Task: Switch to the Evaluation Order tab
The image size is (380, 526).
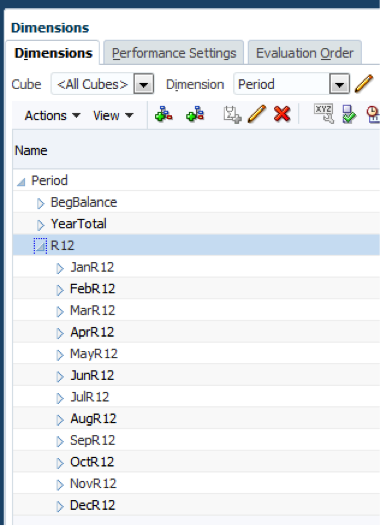Action: tap(305, 53)
